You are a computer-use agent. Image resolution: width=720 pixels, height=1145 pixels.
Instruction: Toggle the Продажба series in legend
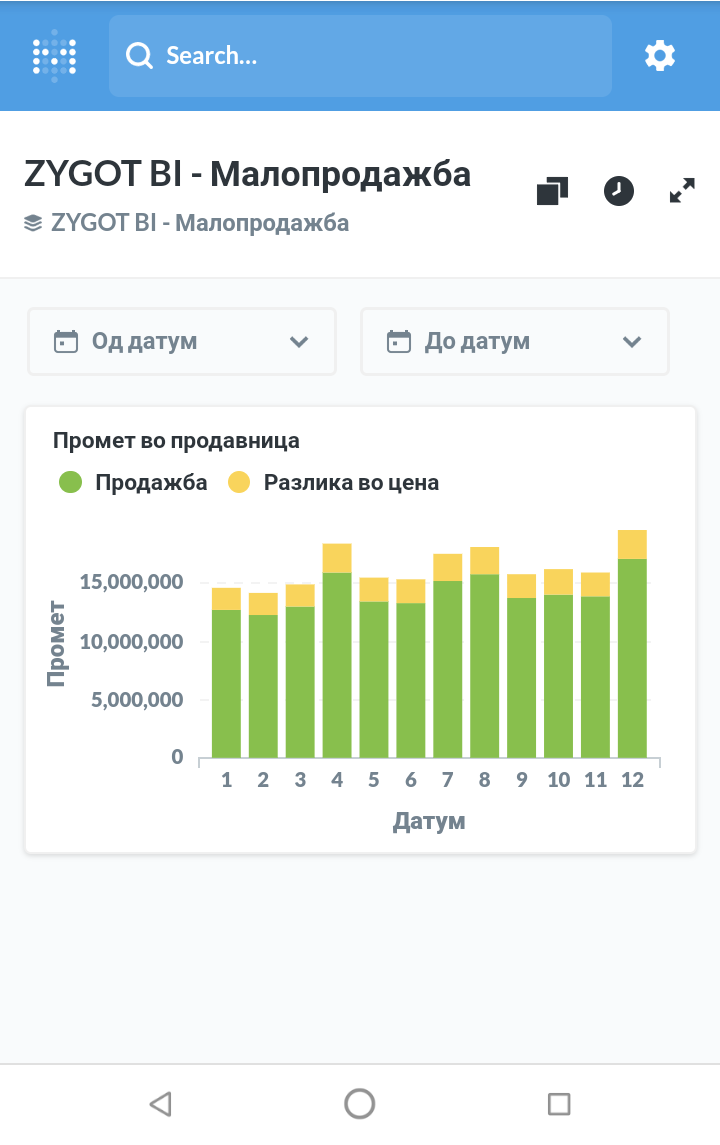coord(151,483)
